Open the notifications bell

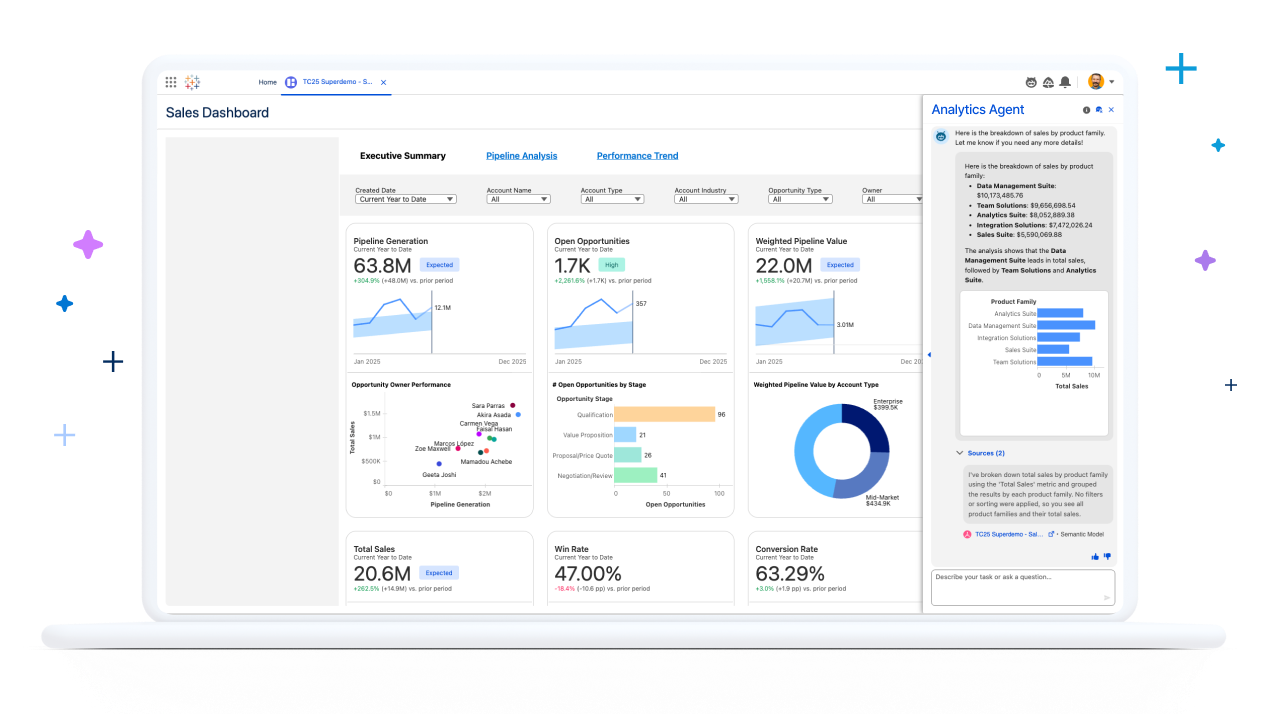1065,82
